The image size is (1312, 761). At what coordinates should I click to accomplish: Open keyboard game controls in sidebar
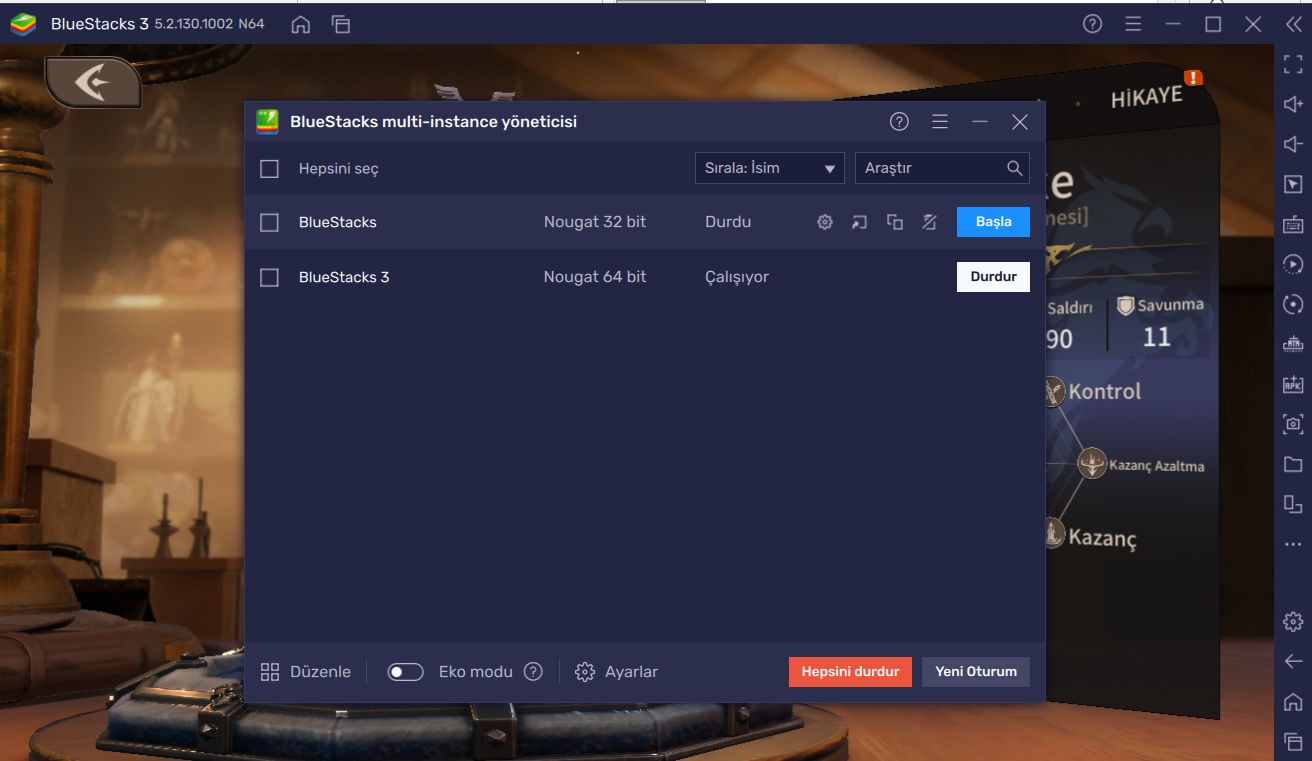coord(1293,225)
